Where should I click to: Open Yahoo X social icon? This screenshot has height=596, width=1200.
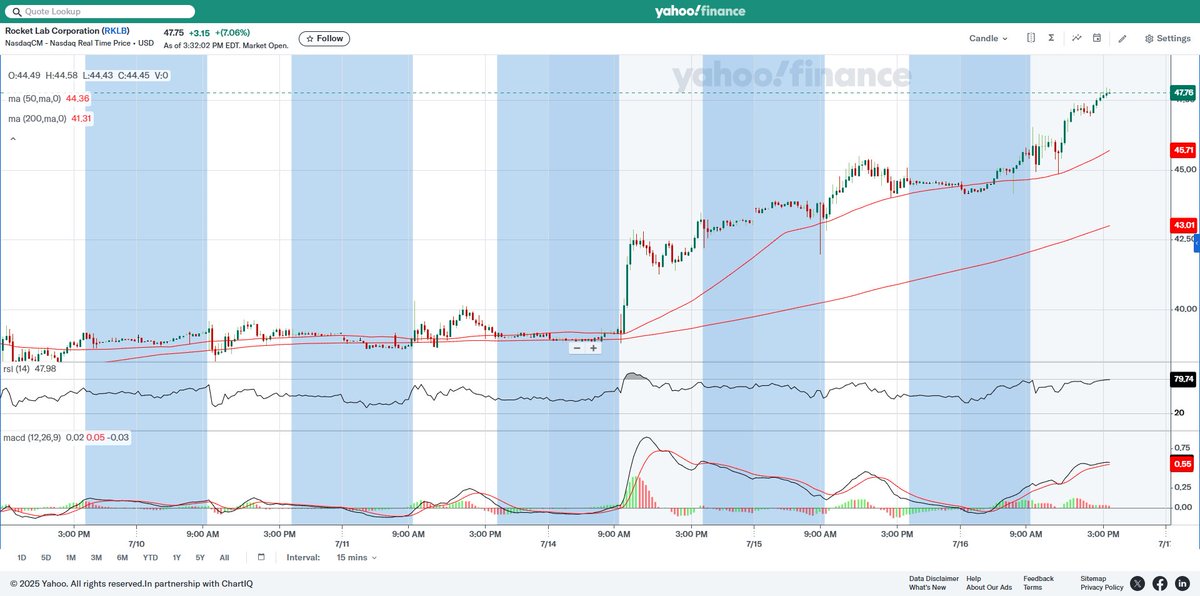pos(1138,583)
